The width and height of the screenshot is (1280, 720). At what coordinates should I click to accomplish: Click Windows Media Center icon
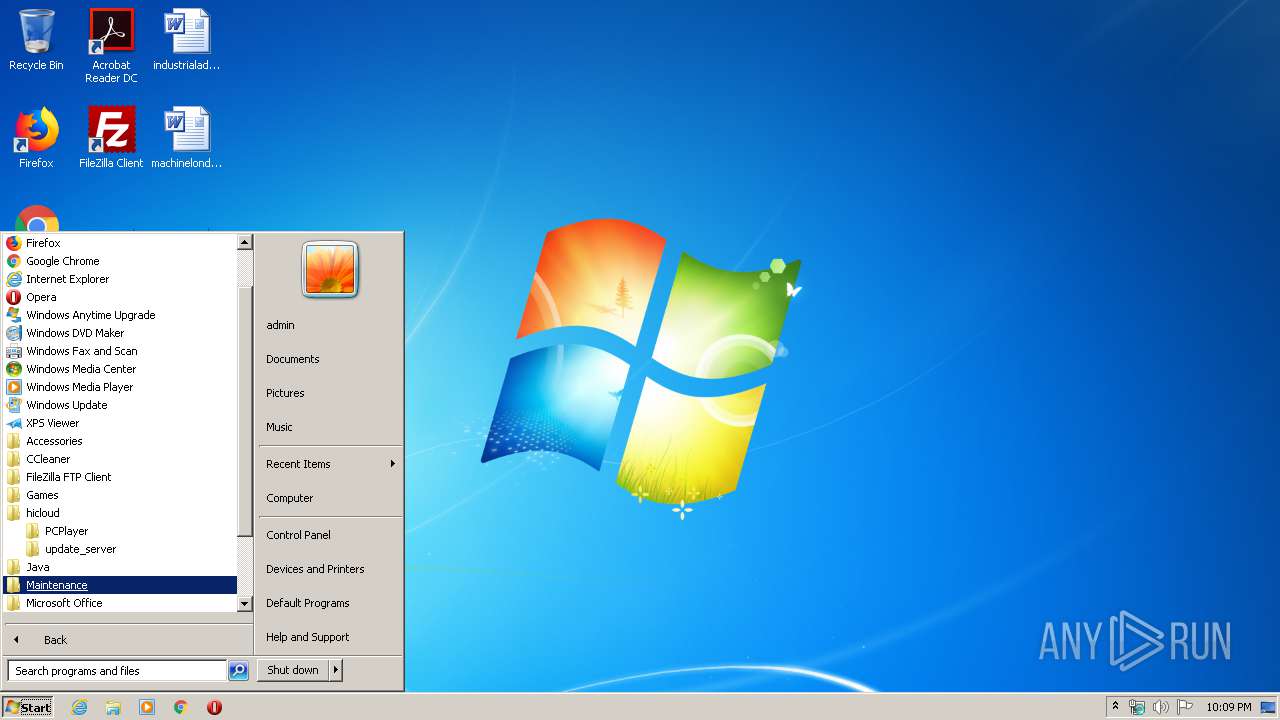click(14, 369)
